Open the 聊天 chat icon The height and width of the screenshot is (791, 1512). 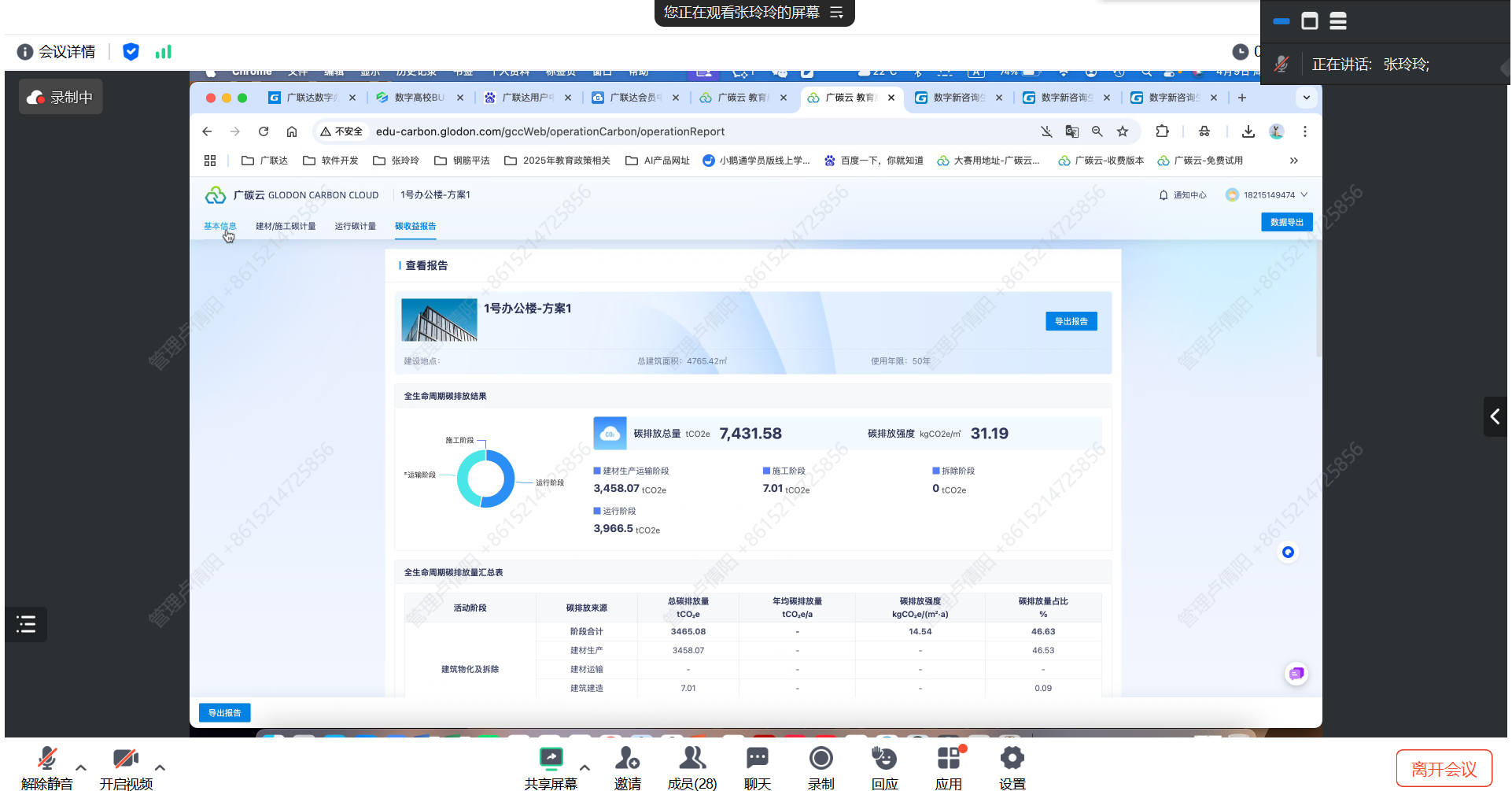758,759
